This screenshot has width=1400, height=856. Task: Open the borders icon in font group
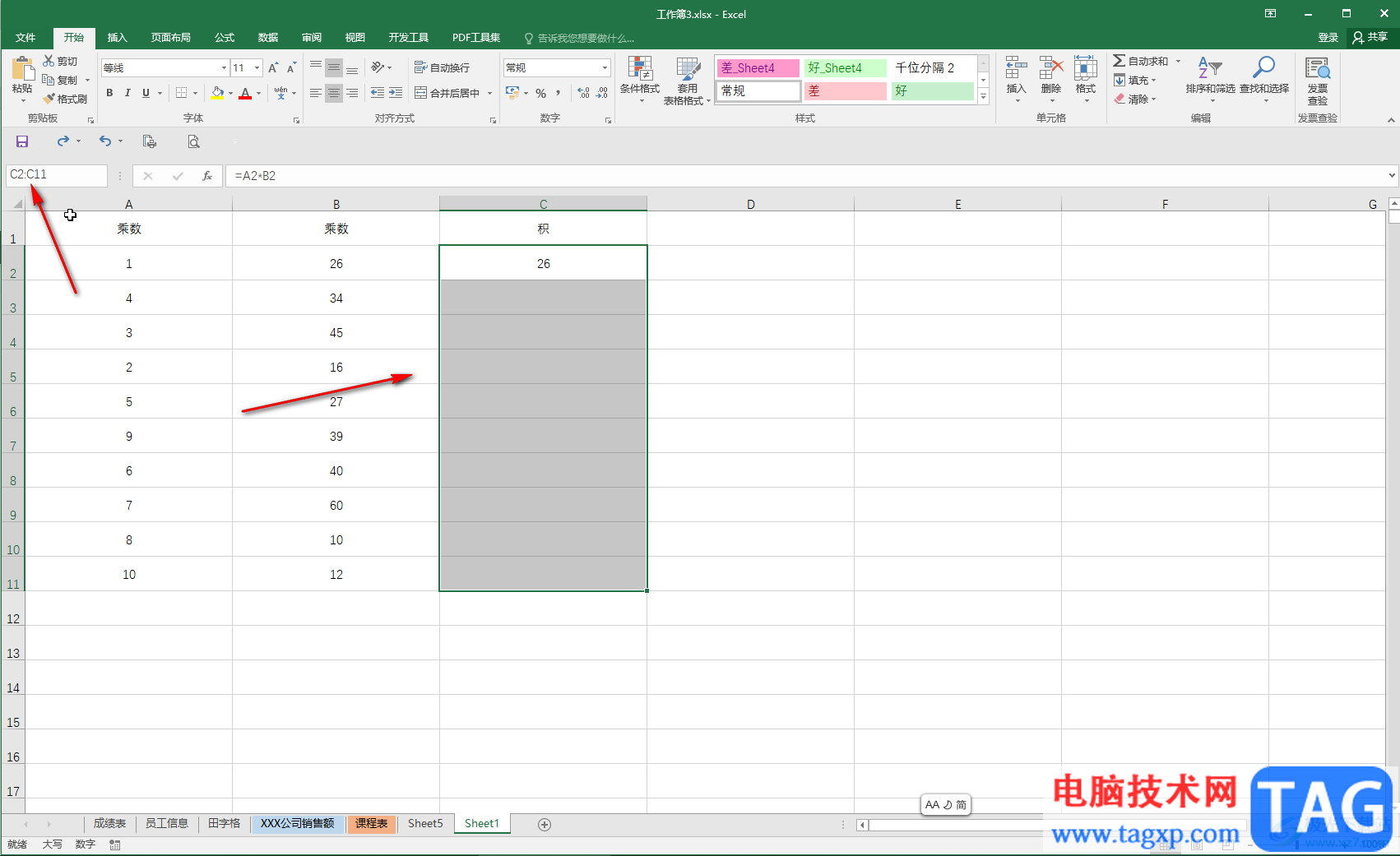click(x=182, y=93)
